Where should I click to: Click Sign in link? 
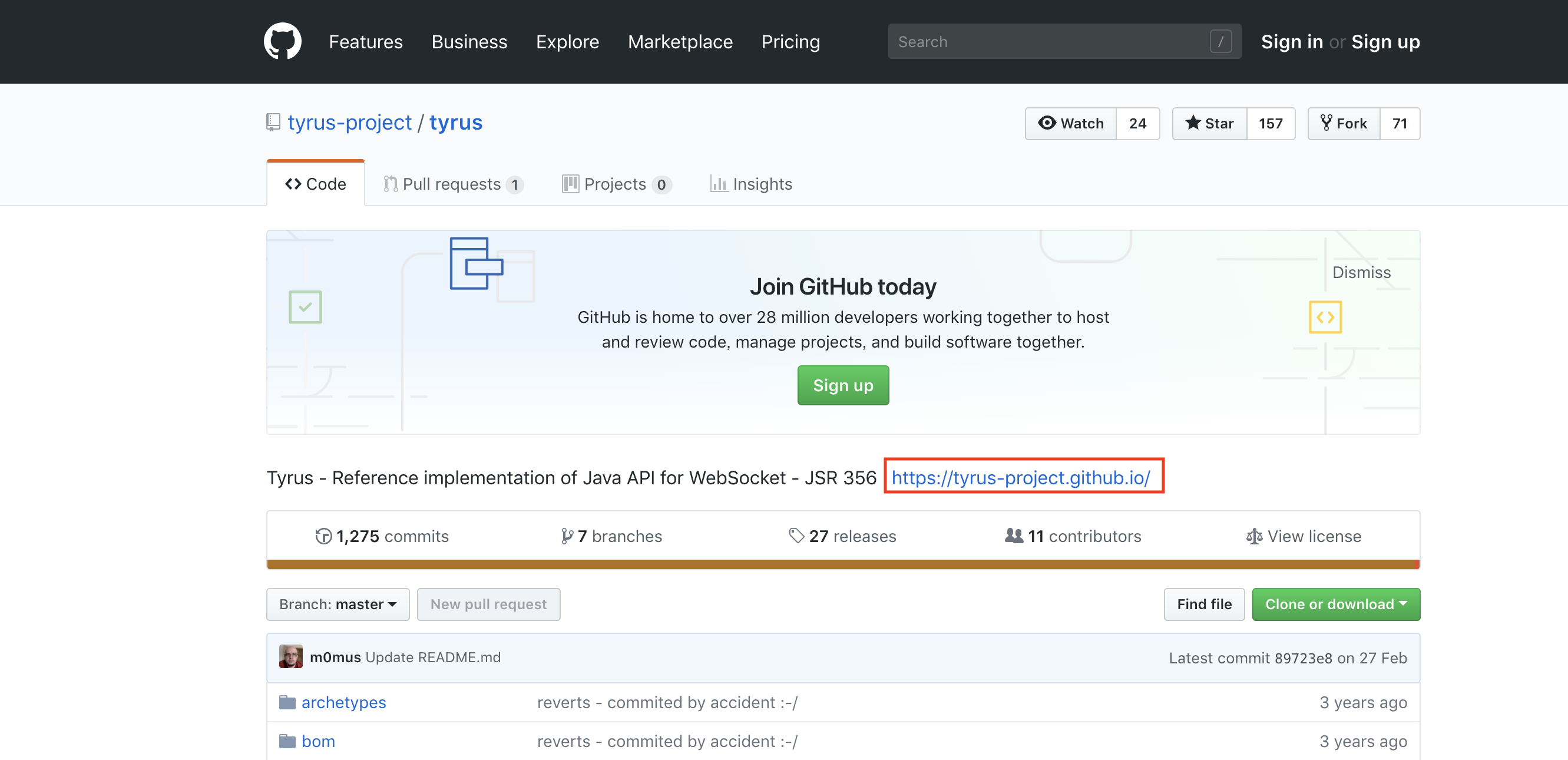pos(1292,41)
